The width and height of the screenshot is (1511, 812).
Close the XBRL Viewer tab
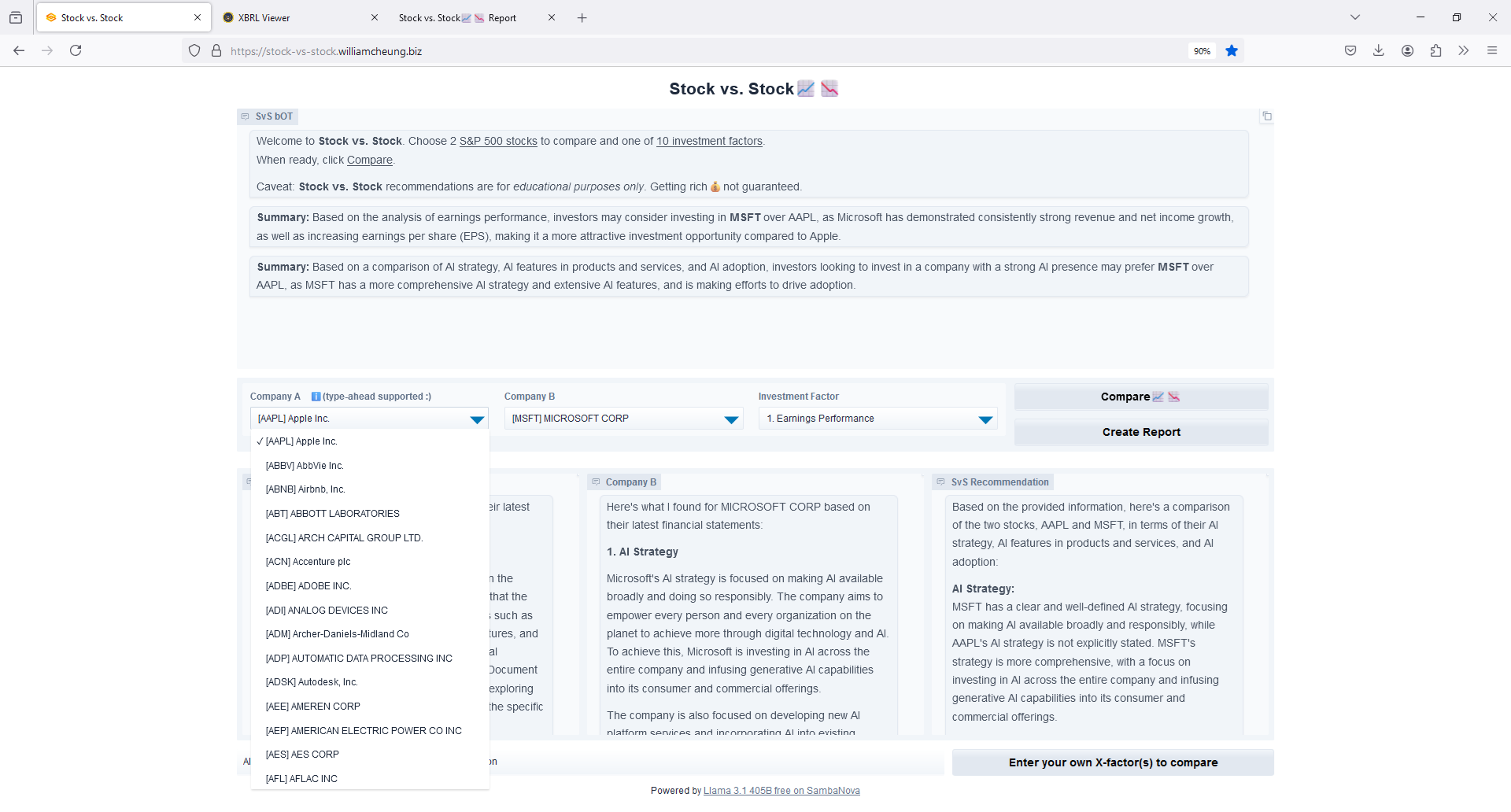coord(375,17)
